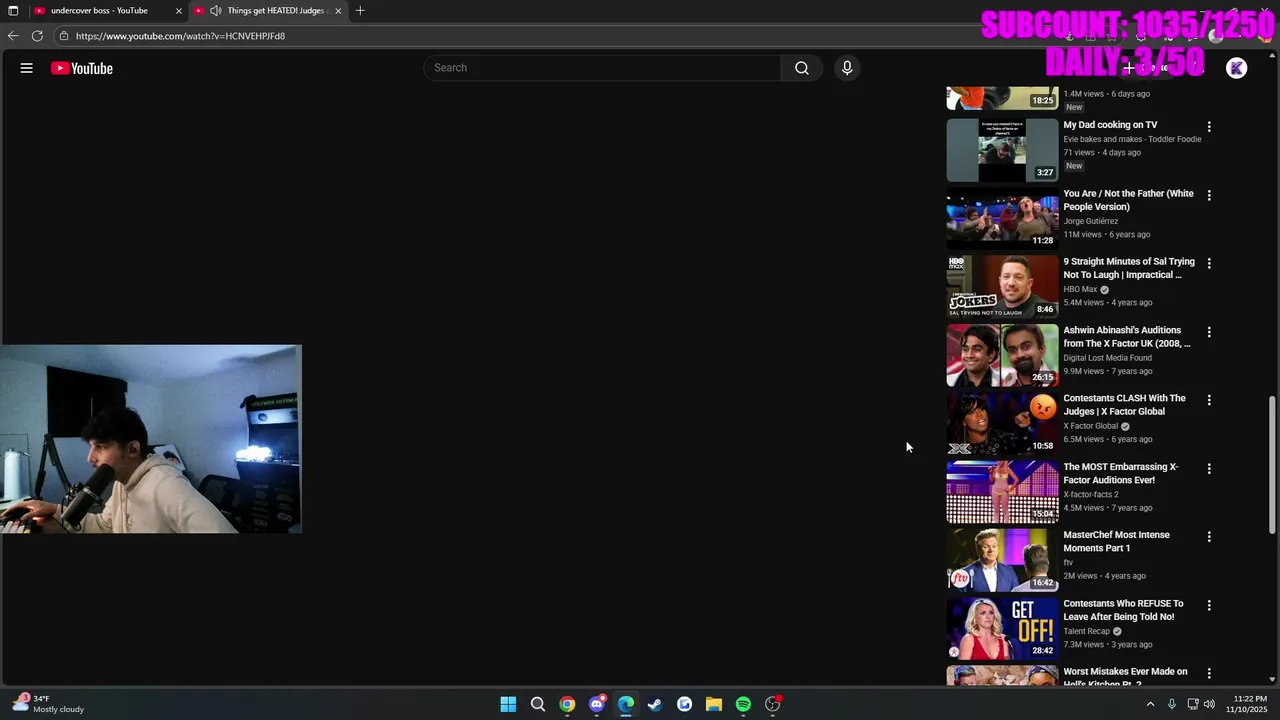Open system tray volume control

tap(1210, 704)
